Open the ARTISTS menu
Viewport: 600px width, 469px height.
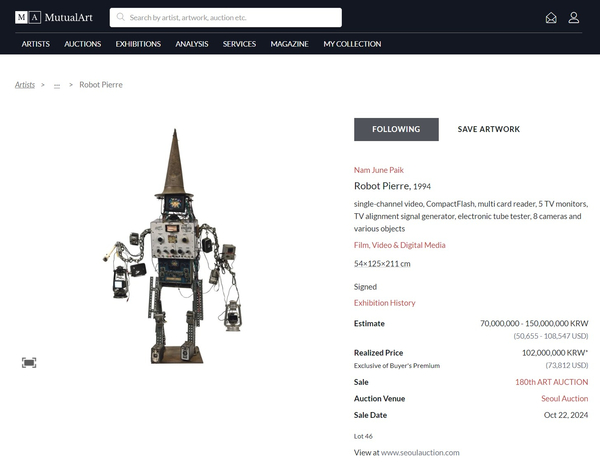coord(36,44)
